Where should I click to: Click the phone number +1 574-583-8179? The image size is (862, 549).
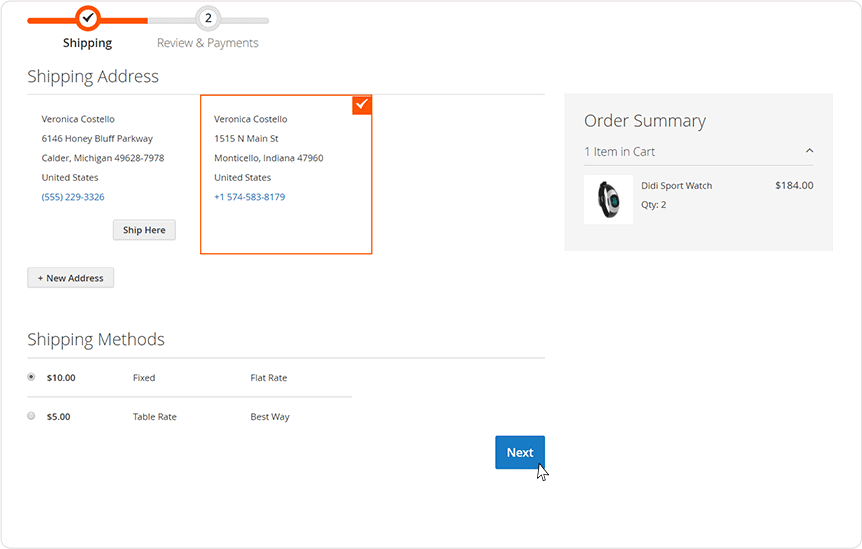[x=249, y=197]
